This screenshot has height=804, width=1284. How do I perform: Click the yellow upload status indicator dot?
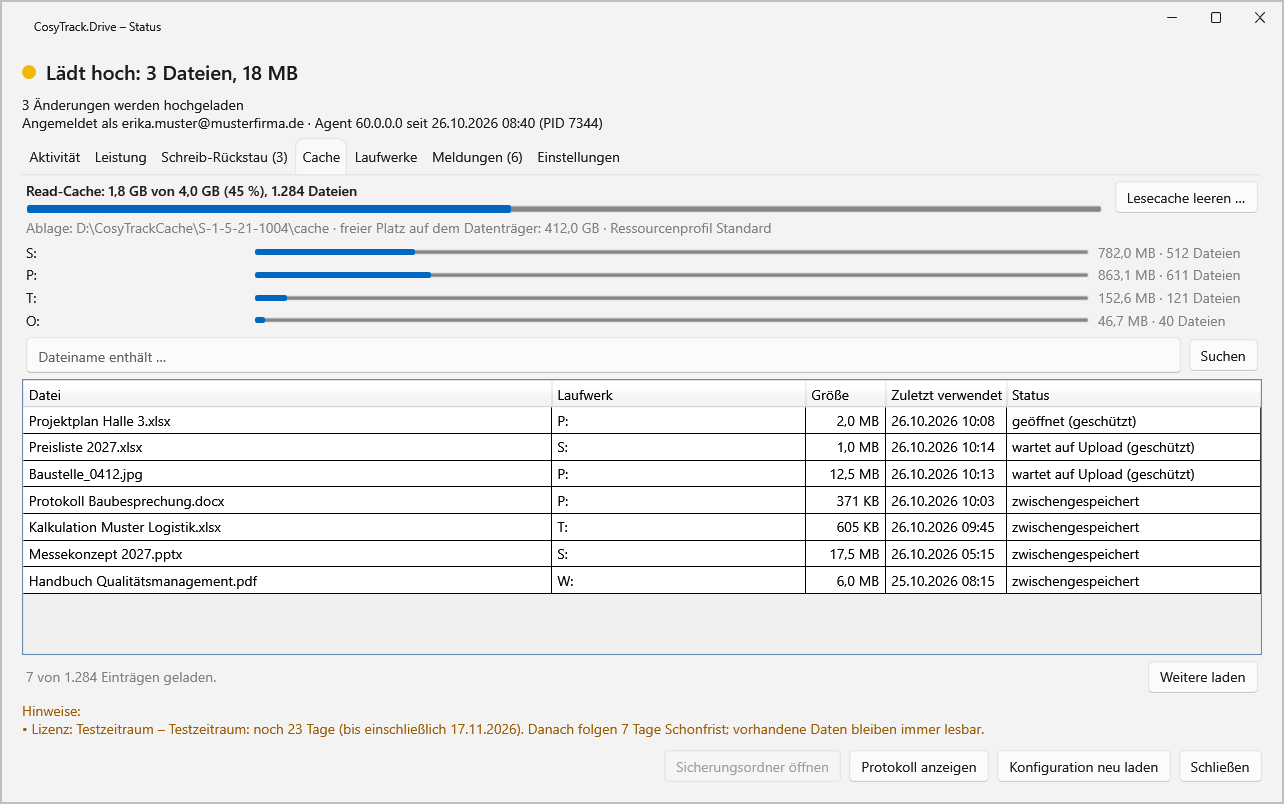(29, 73)
